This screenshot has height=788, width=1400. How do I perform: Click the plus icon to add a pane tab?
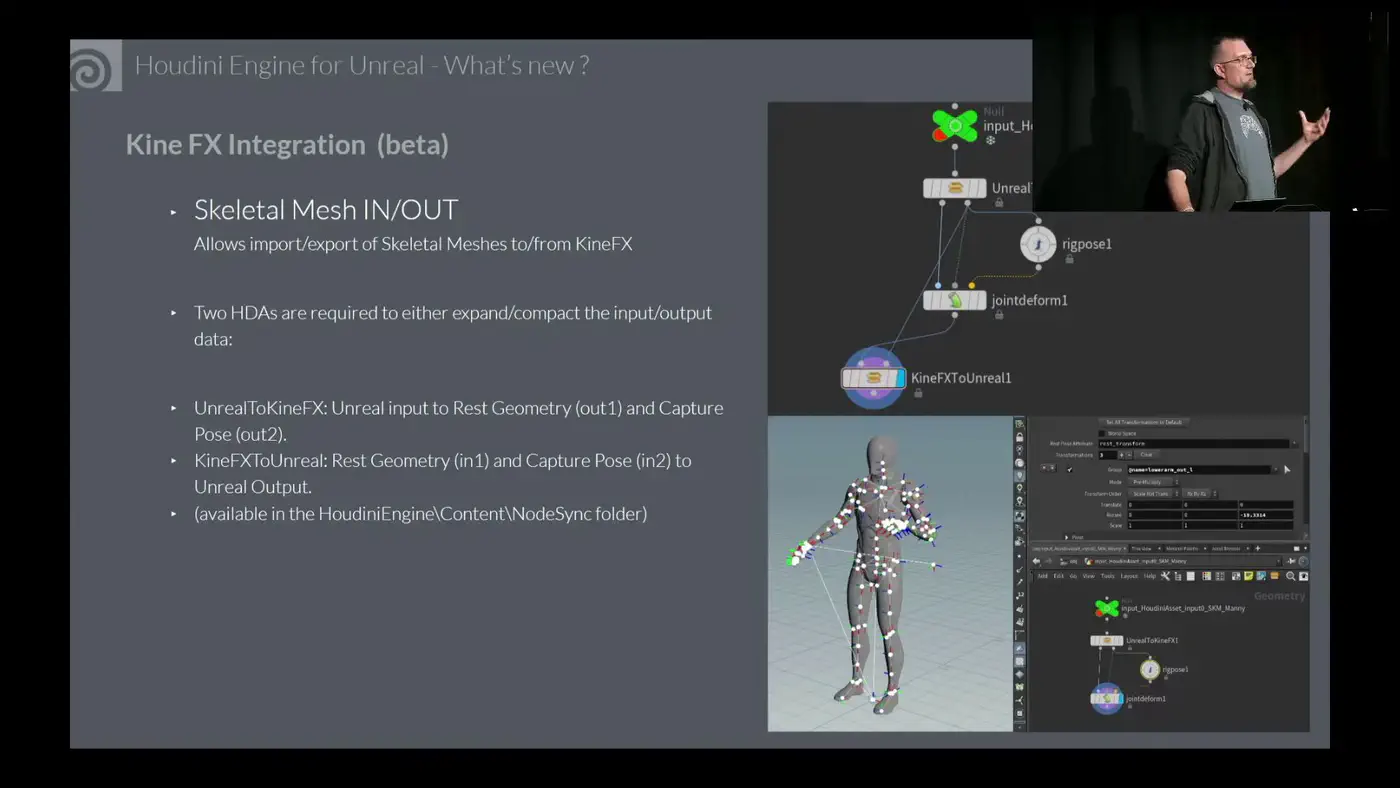click(1258, 549)
